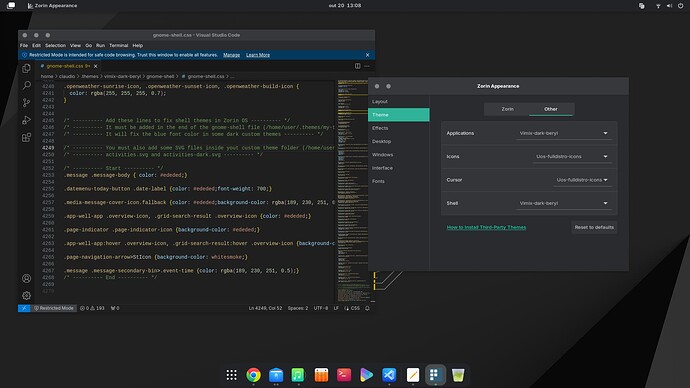The width and height of the screenshot is (690, 388).
Task: Click the Manage link in Restricted Mode banner
Action: pyautogui.click(x=231, y=55)
